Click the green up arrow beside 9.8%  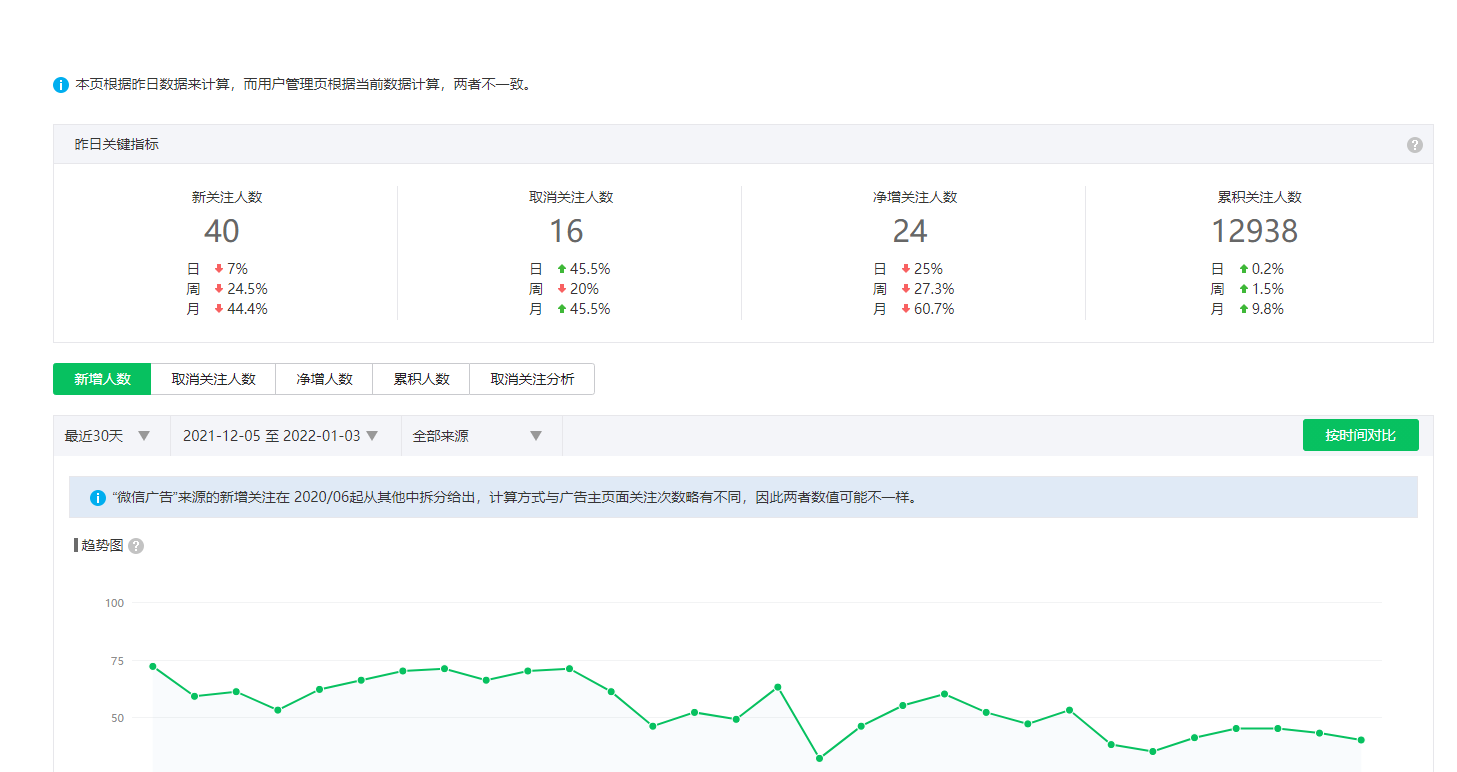(1243, 309)
